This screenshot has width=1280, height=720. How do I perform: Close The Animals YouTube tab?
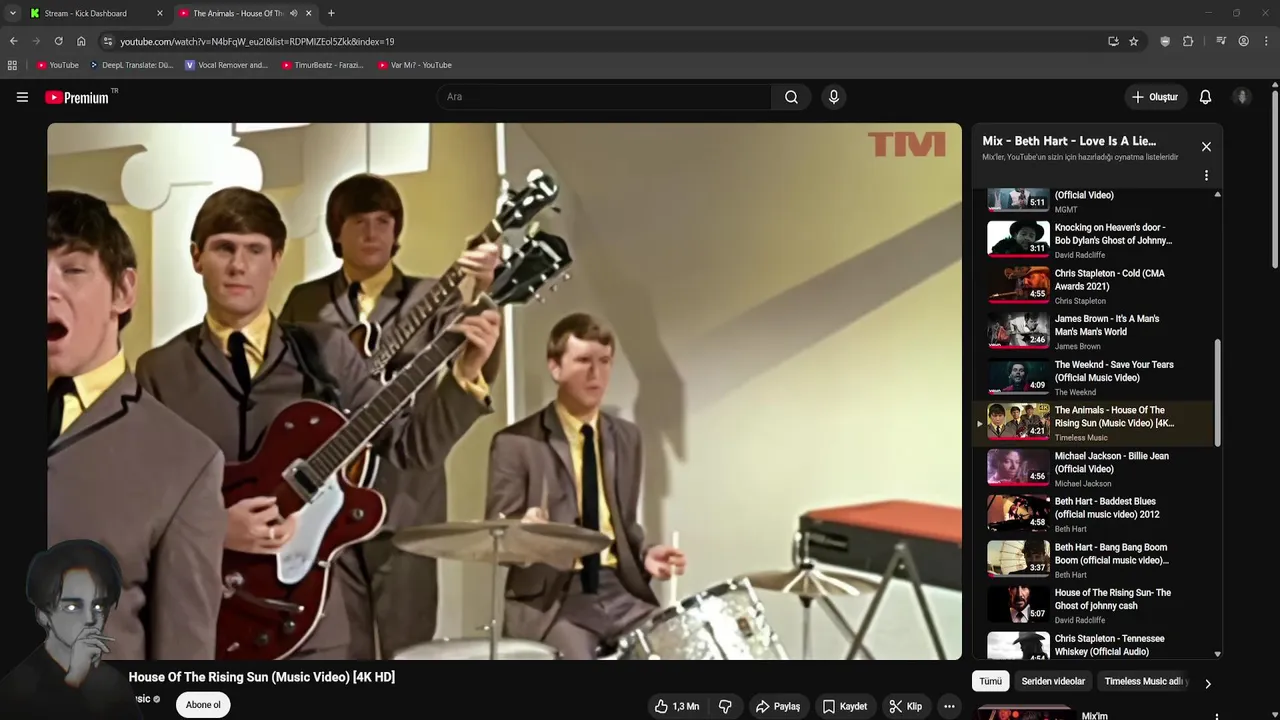(309, 13)
